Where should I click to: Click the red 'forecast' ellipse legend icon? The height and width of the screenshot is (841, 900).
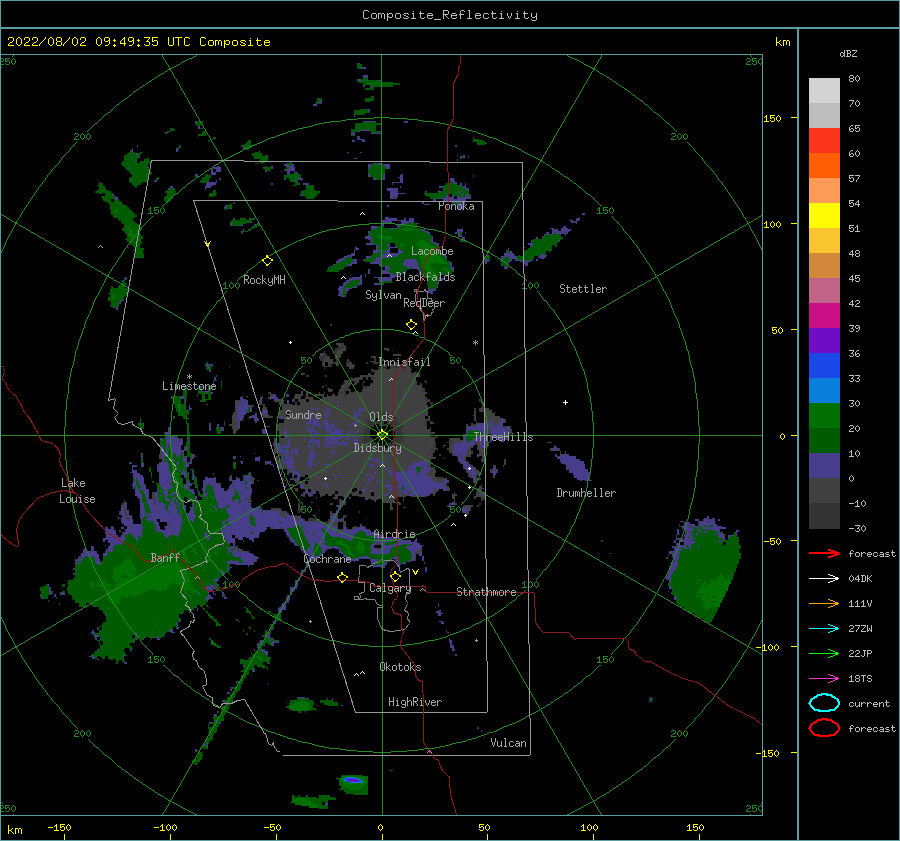pos(824,728)
